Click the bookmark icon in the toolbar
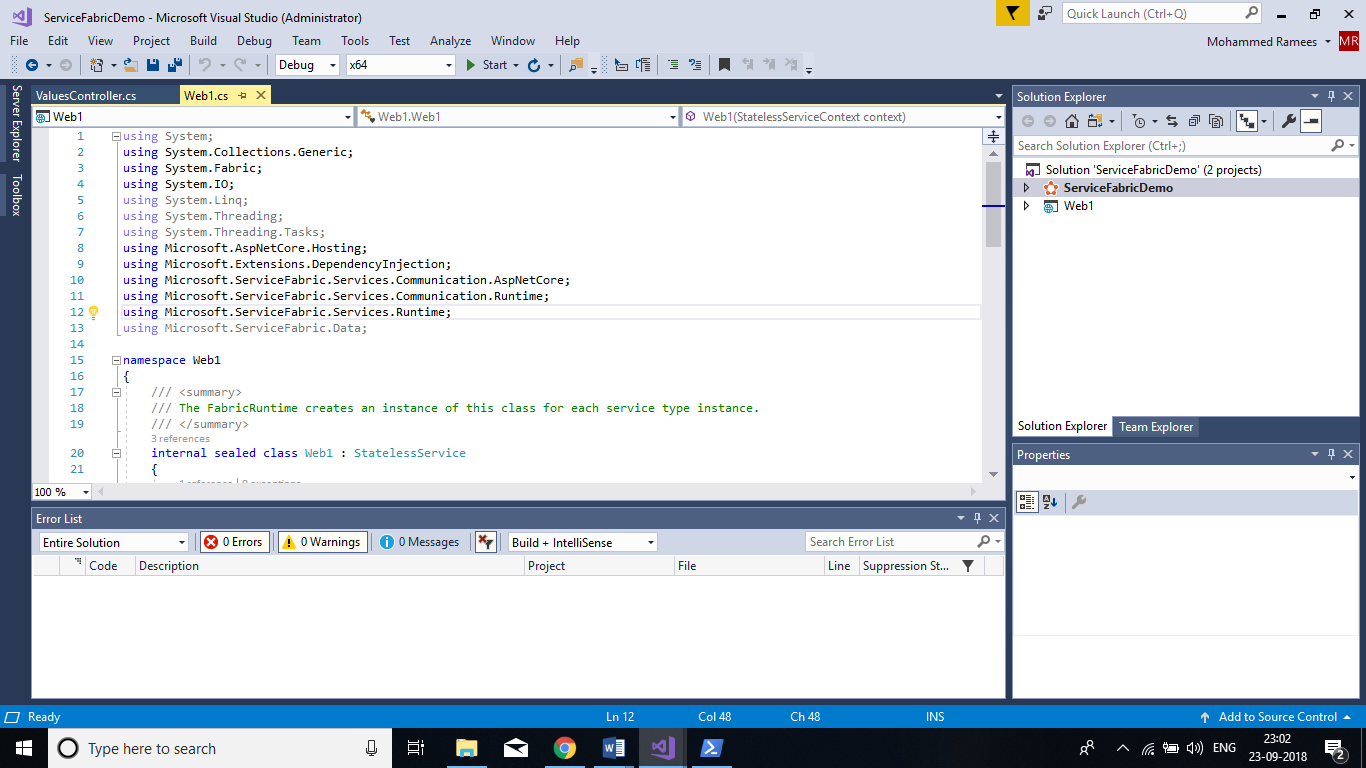1366x768 pixels. (x=724, y=65)
